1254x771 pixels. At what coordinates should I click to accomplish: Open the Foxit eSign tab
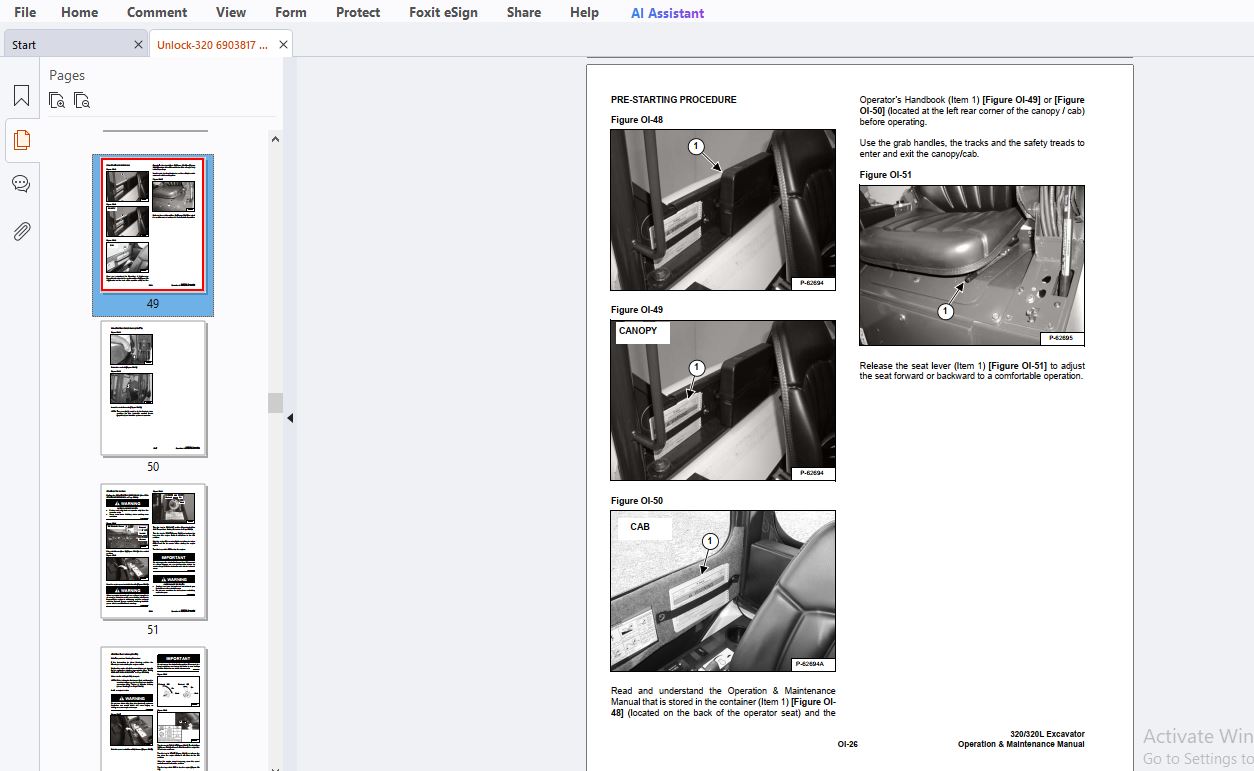pos(443,12)
